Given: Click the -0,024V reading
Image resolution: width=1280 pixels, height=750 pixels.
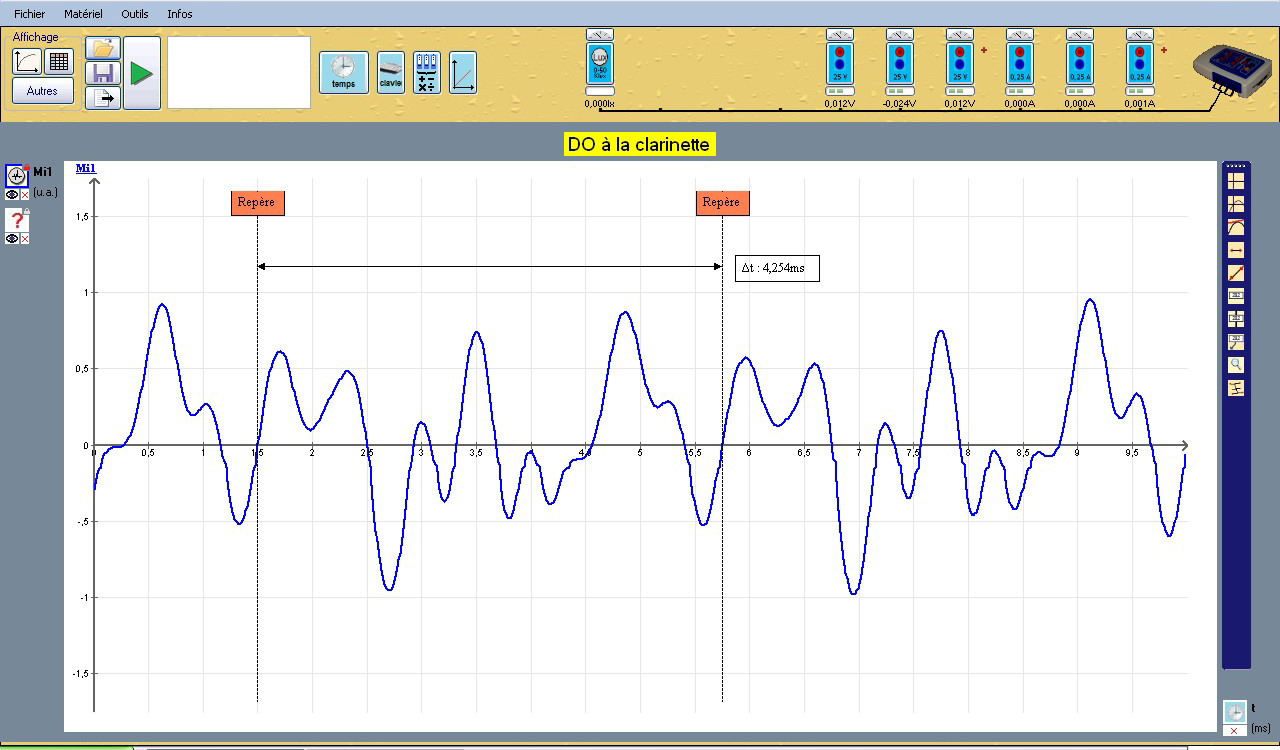Looking at the screenshot, I should click(900, 103).
